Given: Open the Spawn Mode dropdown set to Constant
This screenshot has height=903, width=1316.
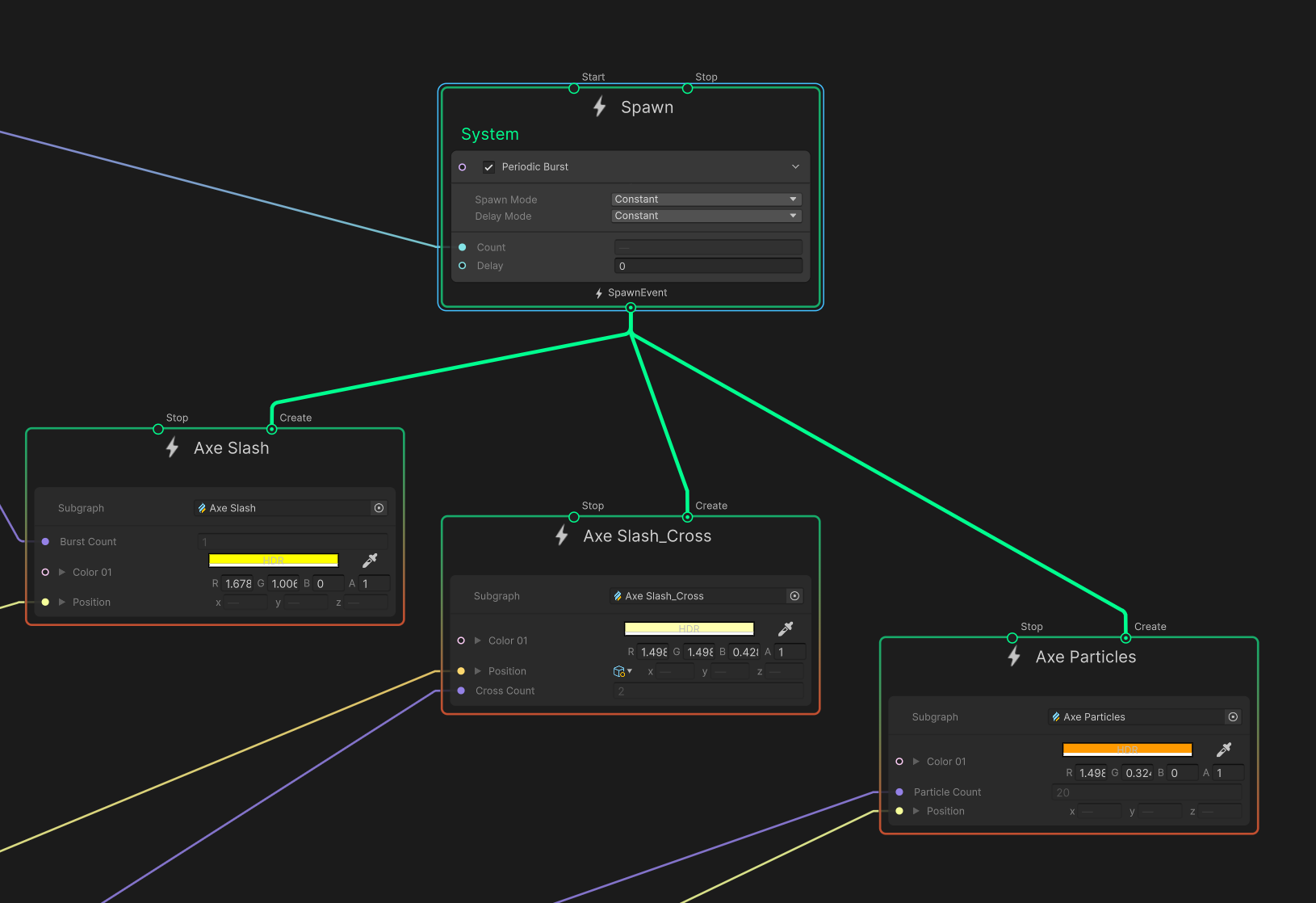Looking at the screenshot, I should [705, 199].
